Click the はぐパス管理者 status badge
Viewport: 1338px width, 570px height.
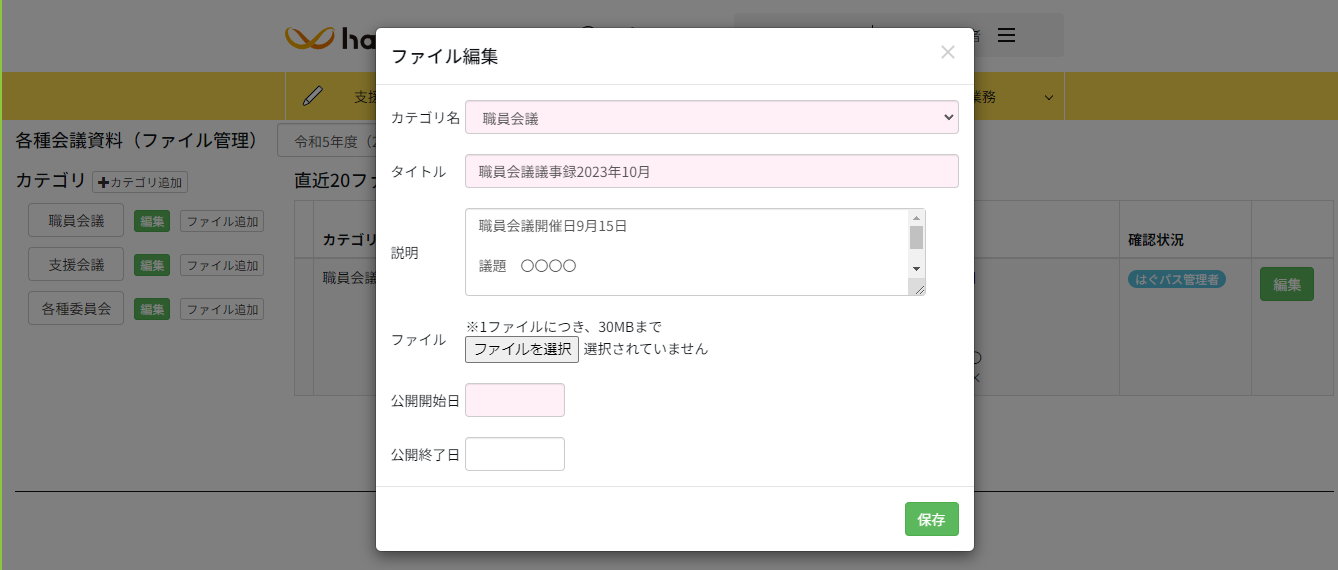tap(1177, 279)
